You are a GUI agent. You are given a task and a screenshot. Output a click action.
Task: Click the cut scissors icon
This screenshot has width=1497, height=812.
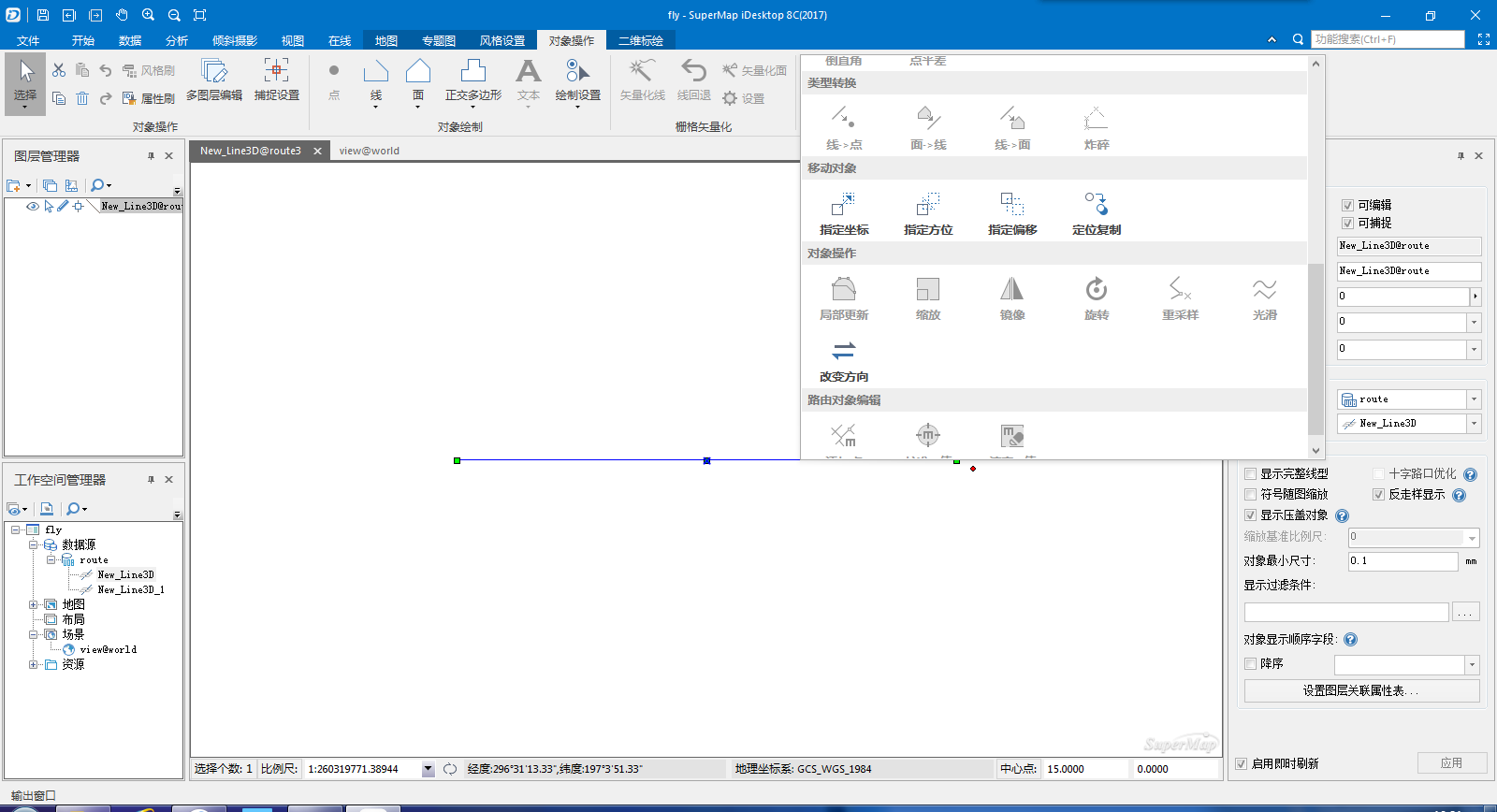pyautogui.click(x=59, y=70)
